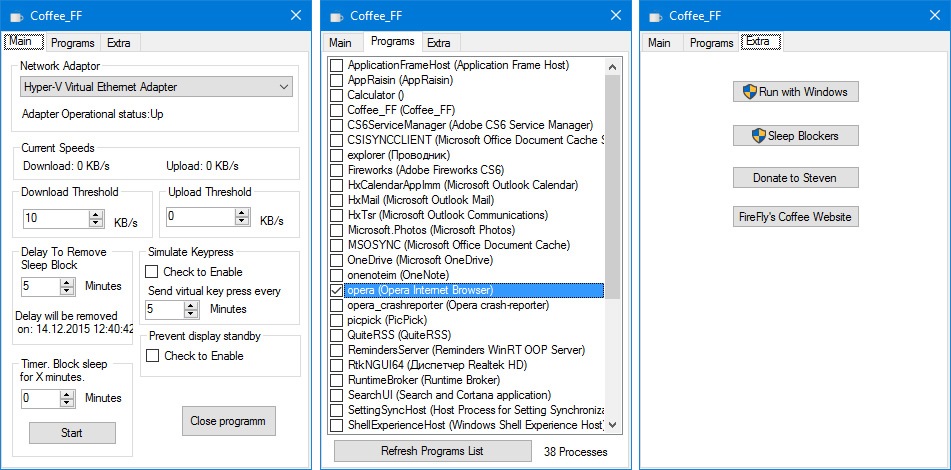Click the Timer minutes input field

[41, 399]
